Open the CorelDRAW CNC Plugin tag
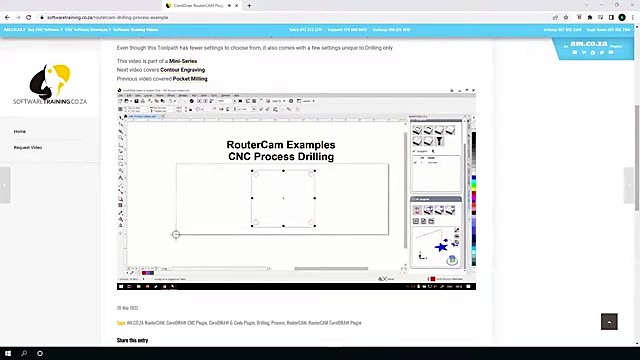This screenshot has width=640, height=360. (x=187, y=323)
